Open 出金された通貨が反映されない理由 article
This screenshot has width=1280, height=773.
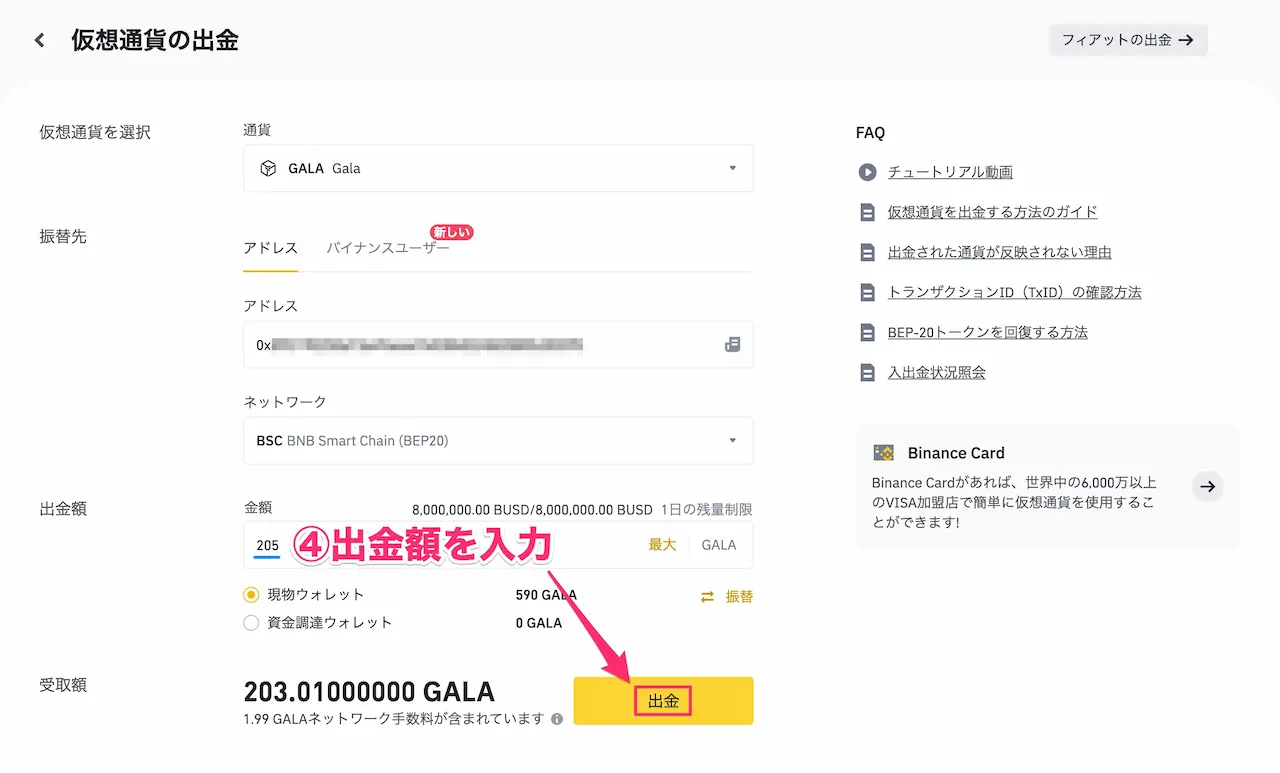(x=1000, y=252)
